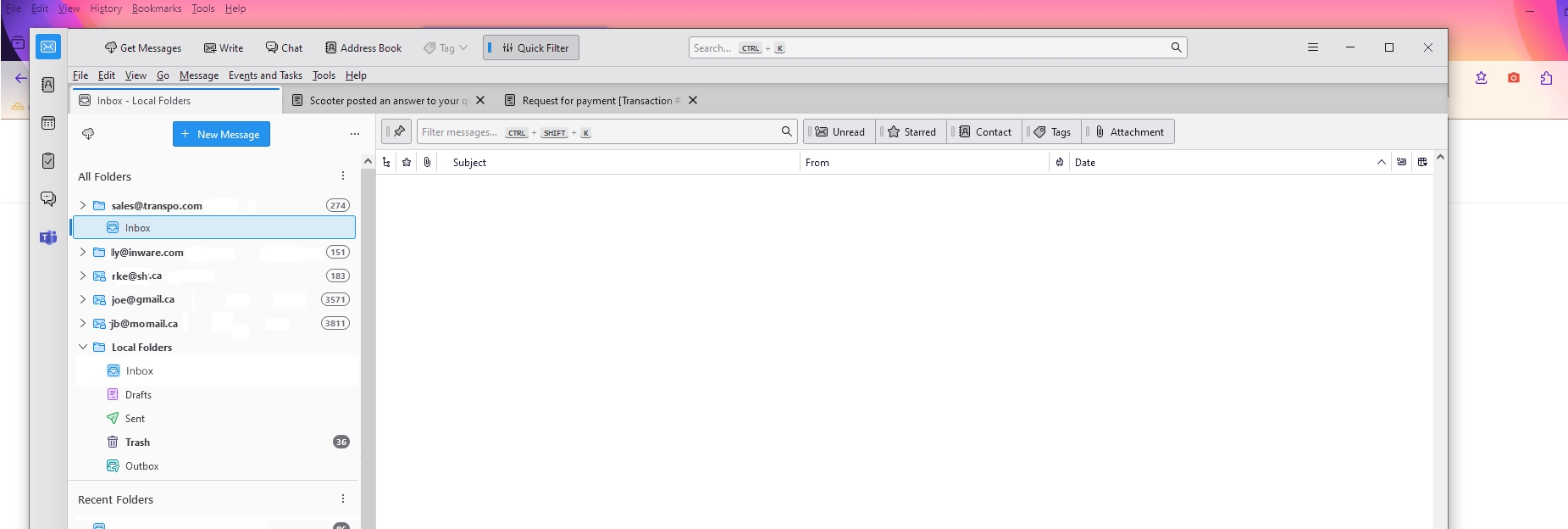Expand the joe@gmail.ca account
This screenshot has width=1568, height=529.
[83, 299]
